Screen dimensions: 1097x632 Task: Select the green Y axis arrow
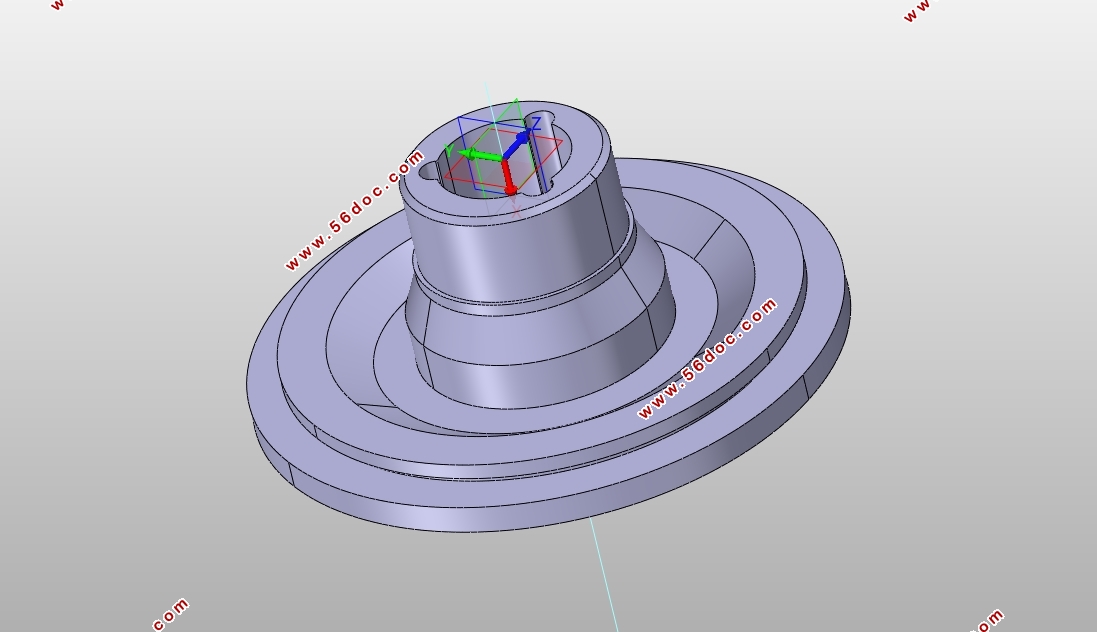pos(481,155)
